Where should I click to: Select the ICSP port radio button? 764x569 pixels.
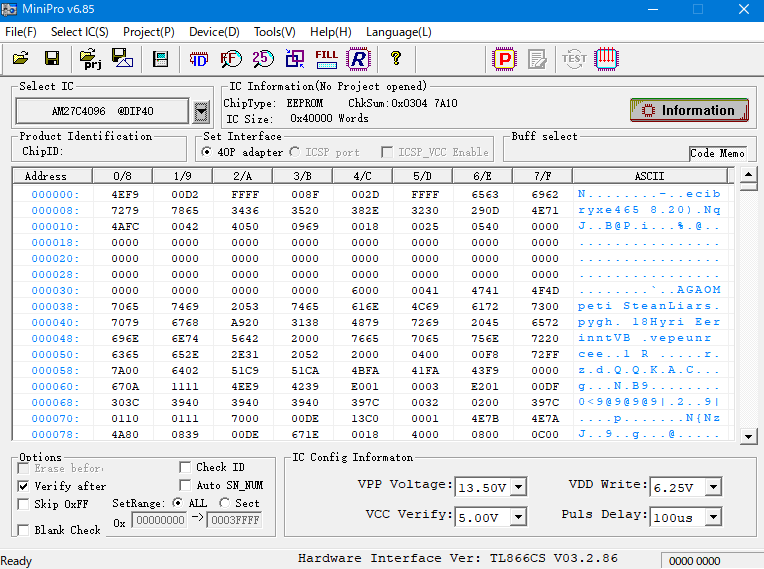click(294, 152)
